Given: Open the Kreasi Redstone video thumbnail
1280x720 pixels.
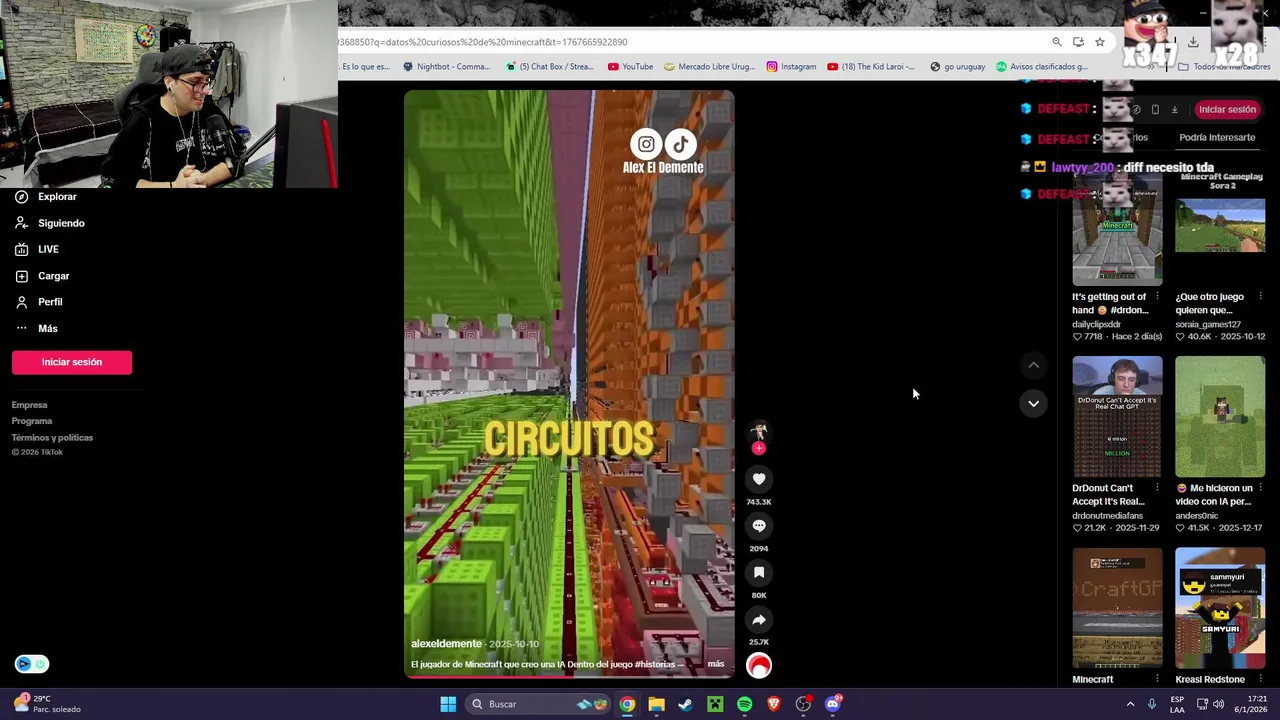Looking at the screenshot, I should (1220, 608).
